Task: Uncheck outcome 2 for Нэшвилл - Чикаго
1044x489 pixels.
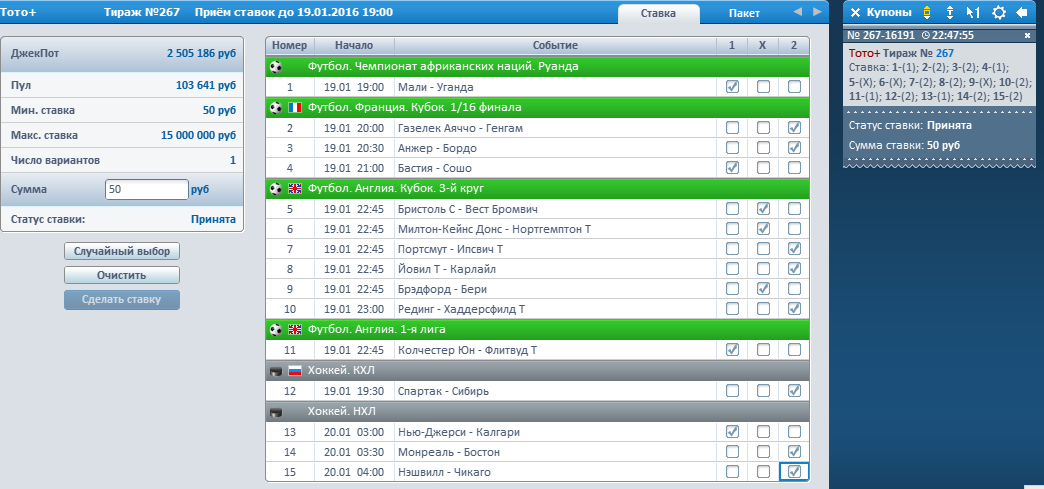Action: click(794, 472)
